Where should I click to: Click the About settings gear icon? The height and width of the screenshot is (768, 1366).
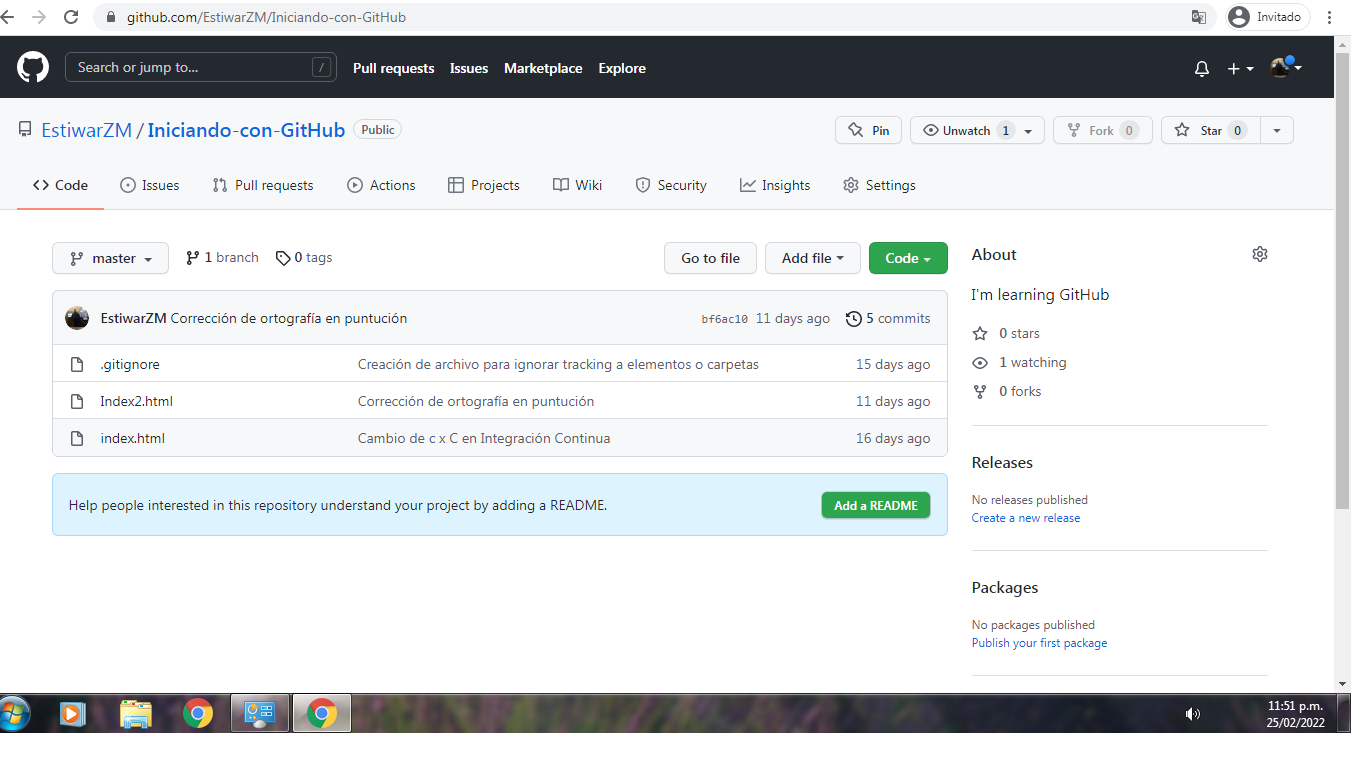[x=1260, y=254]
